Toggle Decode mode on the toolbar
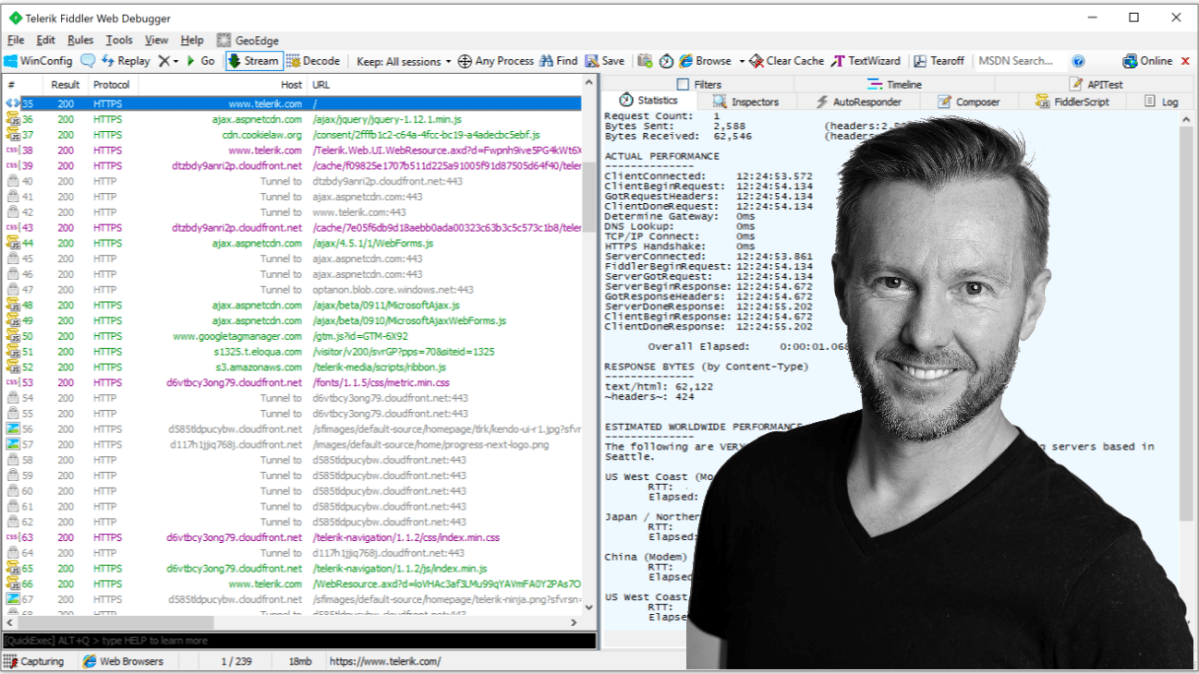1199x674 pixels. pos(314,60)
